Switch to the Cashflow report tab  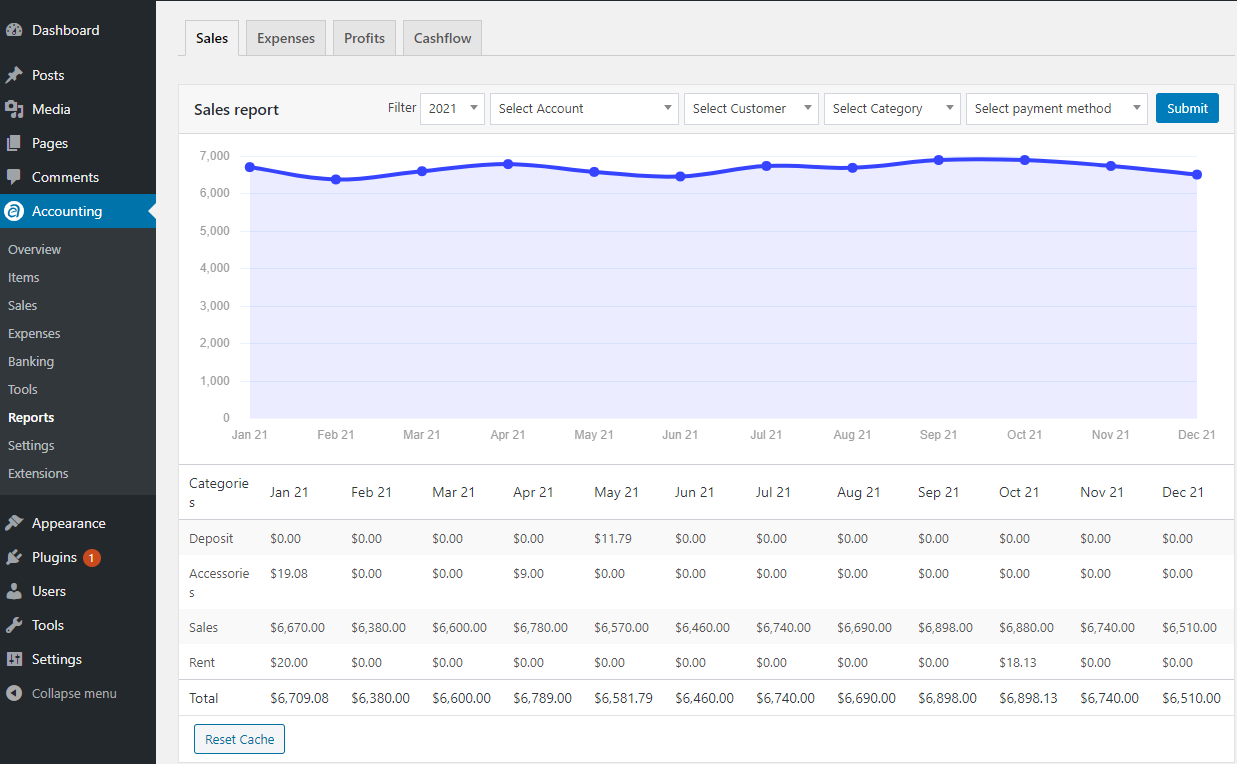tap(443, 38)
